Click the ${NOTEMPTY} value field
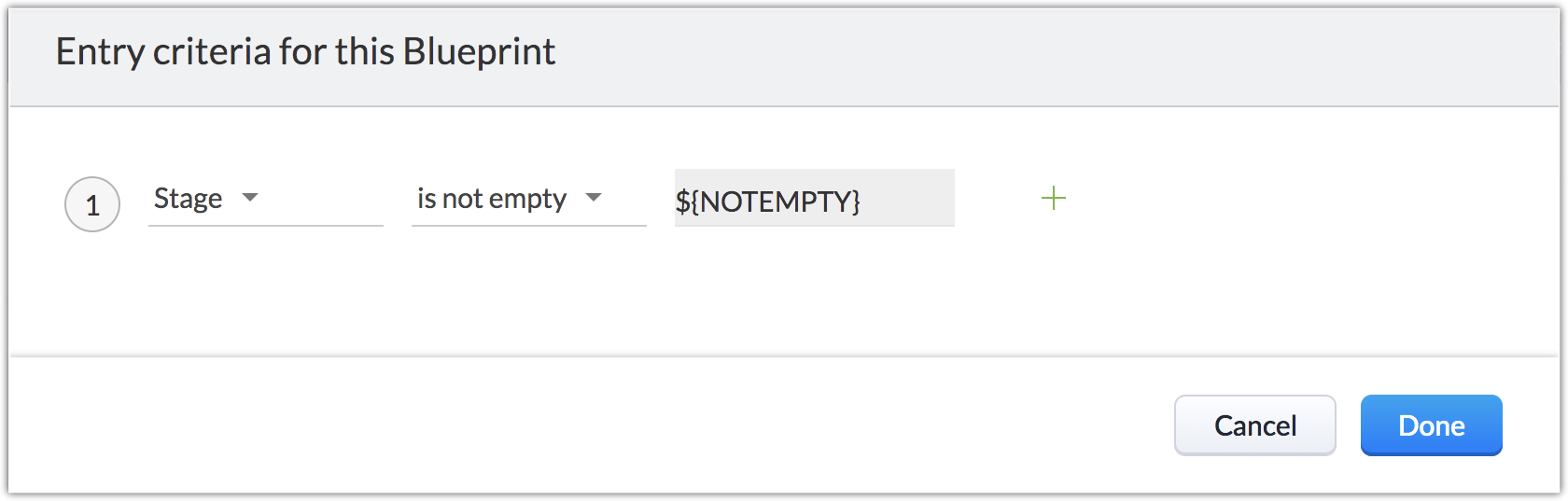This screenshot has width=1568, height=501. click(x=767, y=200)
